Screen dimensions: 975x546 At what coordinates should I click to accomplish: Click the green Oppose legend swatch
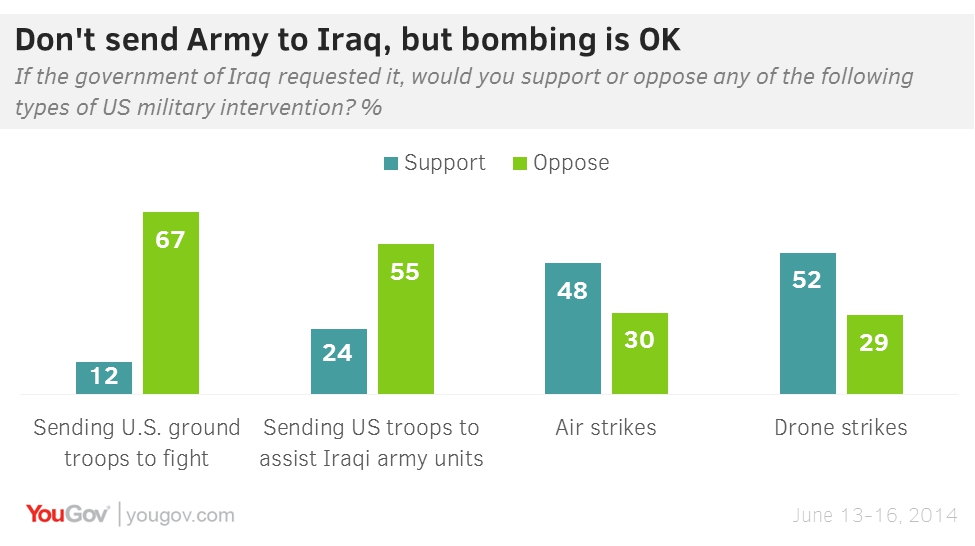click(x=519, y=163)
